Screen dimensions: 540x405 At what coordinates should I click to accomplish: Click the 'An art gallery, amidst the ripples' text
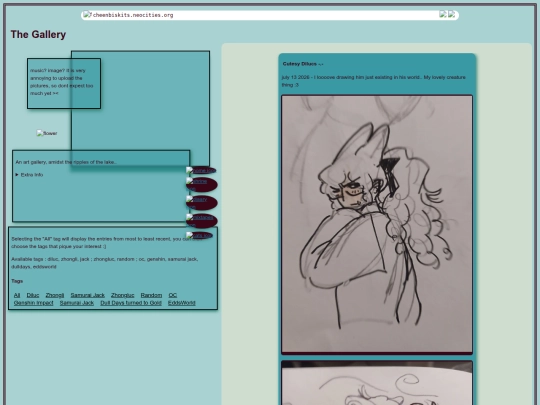66,162
